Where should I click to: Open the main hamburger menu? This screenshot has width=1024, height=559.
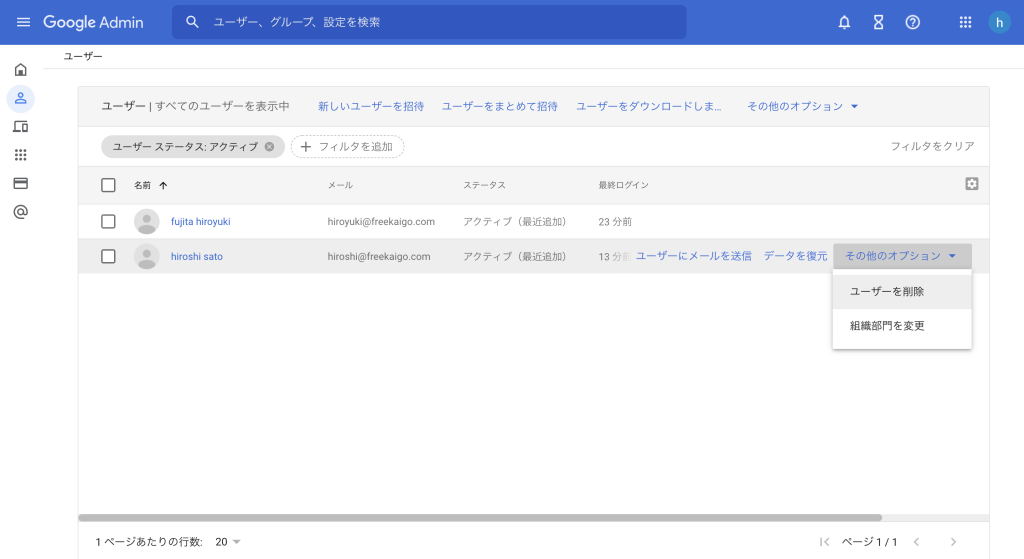tap(23, 22)
